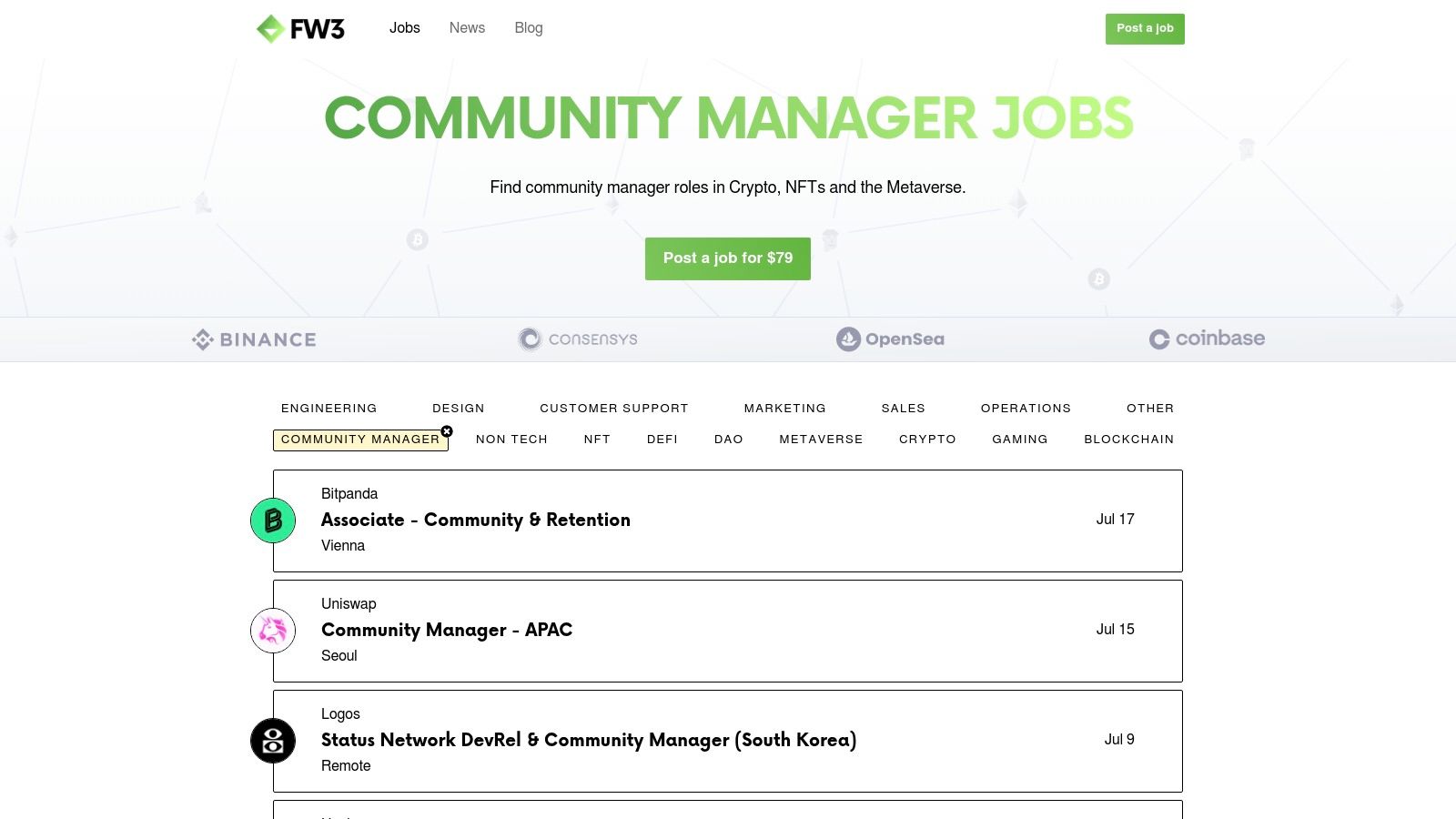Open Status Network DevRel & Community Manager job
Viewport: 1456px width, 819px height.
(589, 741)
